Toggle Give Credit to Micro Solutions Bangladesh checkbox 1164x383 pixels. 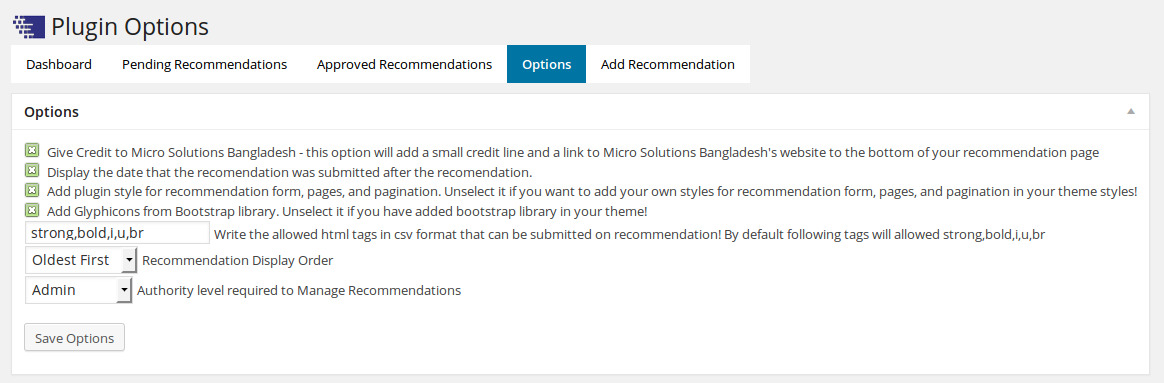32,151
